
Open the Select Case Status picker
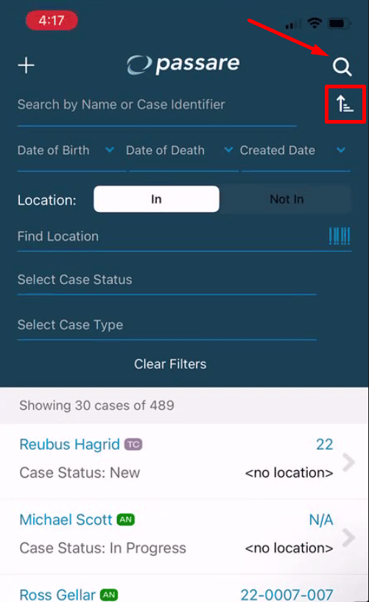tap(167, 280)
